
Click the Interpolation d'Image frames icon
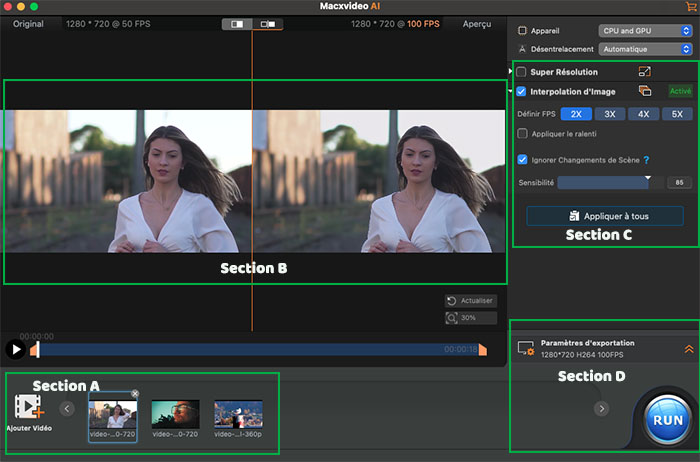(645, 91)
